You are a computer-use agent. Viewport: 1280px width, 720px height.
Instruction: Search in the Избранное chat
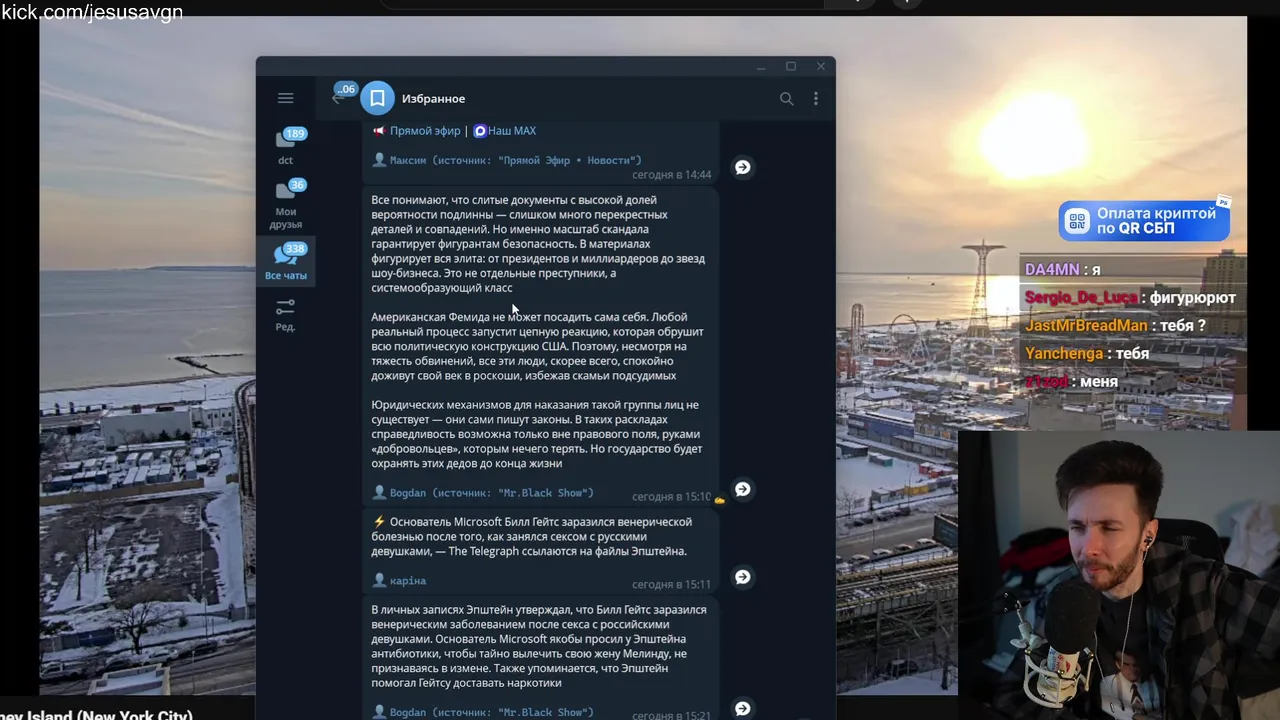(786, 98)
